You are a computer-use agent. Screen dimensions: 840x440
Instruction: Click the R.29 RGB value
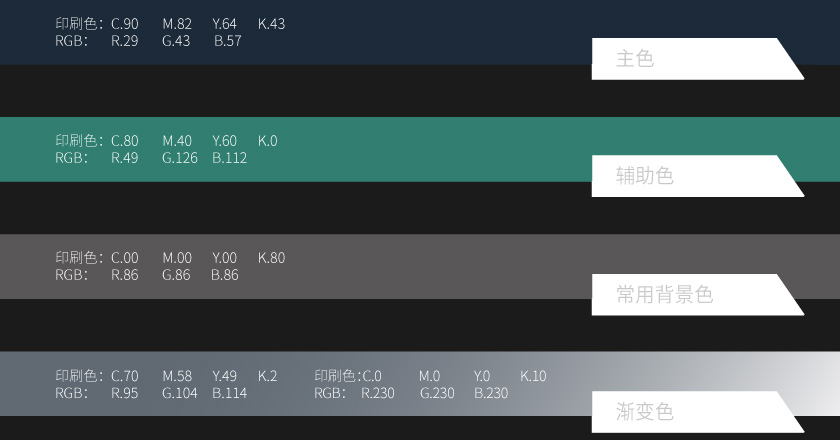[x=124, y=41]
